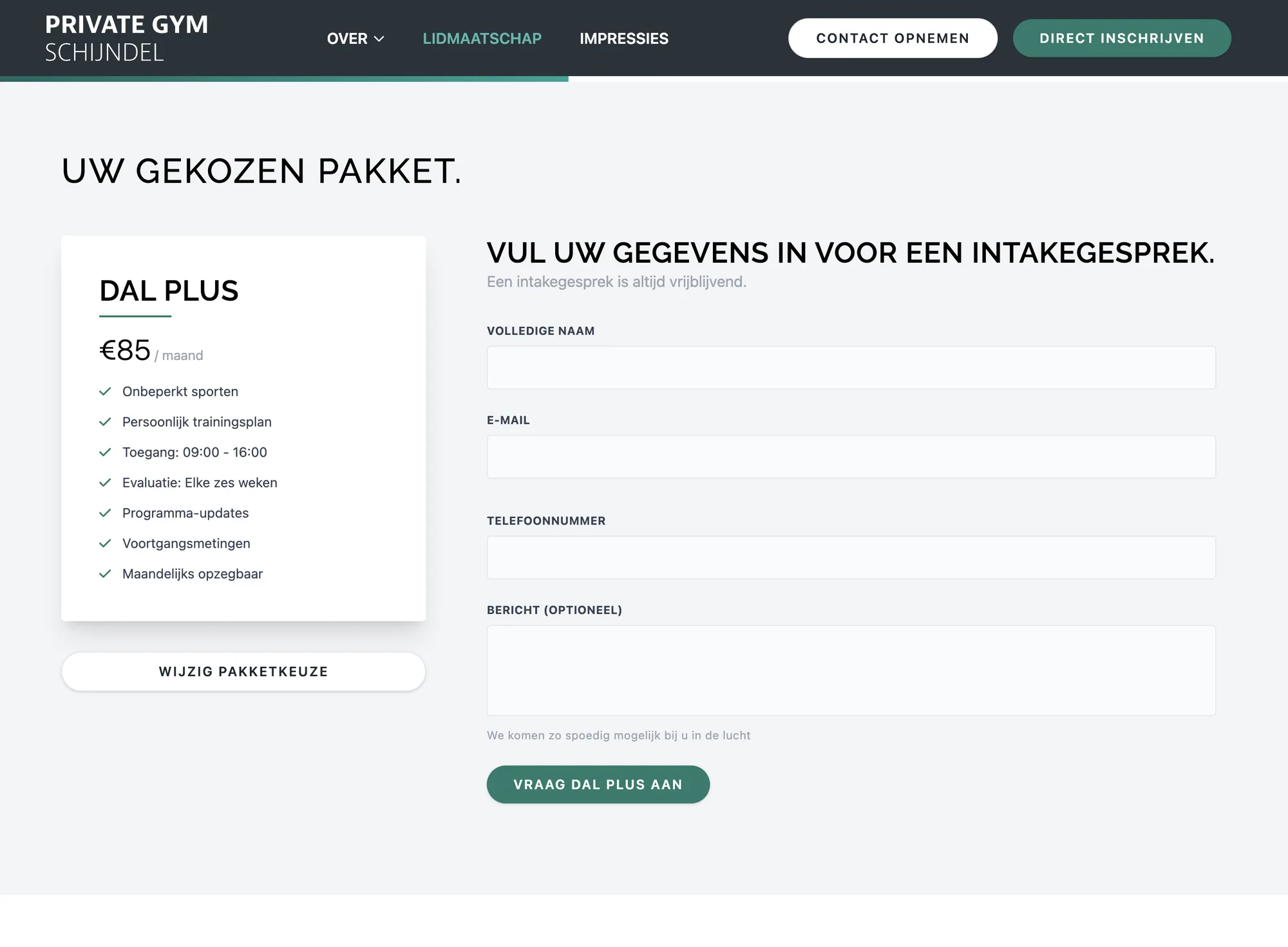
Task: Click the checkmark beside Programma-updates
Action: pyautogui.click(x=105, y=512)
